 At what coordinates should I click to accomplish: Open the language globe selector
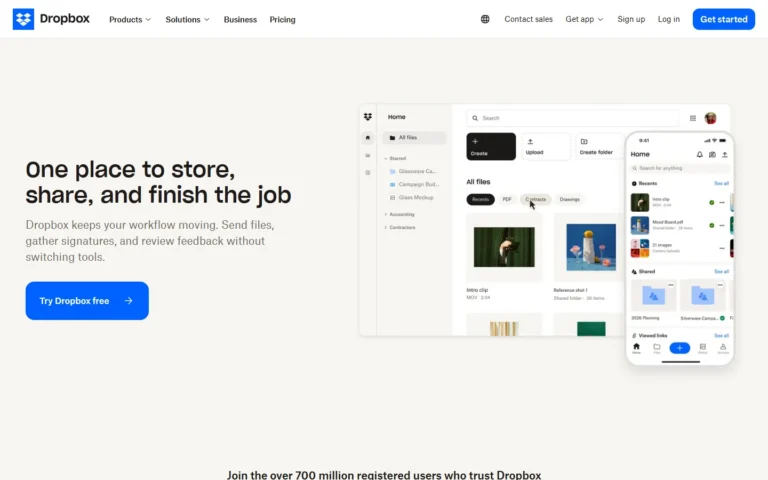pyautogui.click(x=485, y=19)
